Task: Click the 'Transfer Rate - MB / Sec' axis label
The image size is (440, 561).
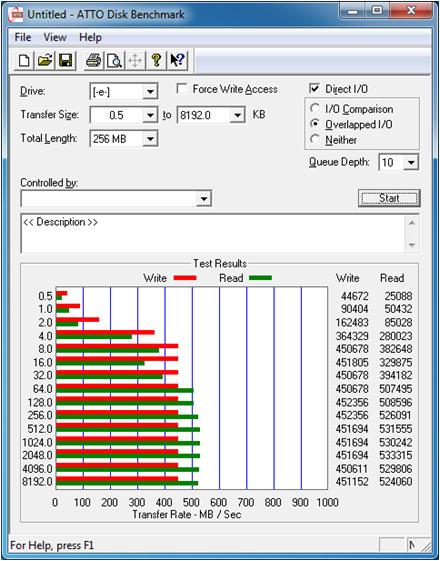Action: [x=187, y=514]
